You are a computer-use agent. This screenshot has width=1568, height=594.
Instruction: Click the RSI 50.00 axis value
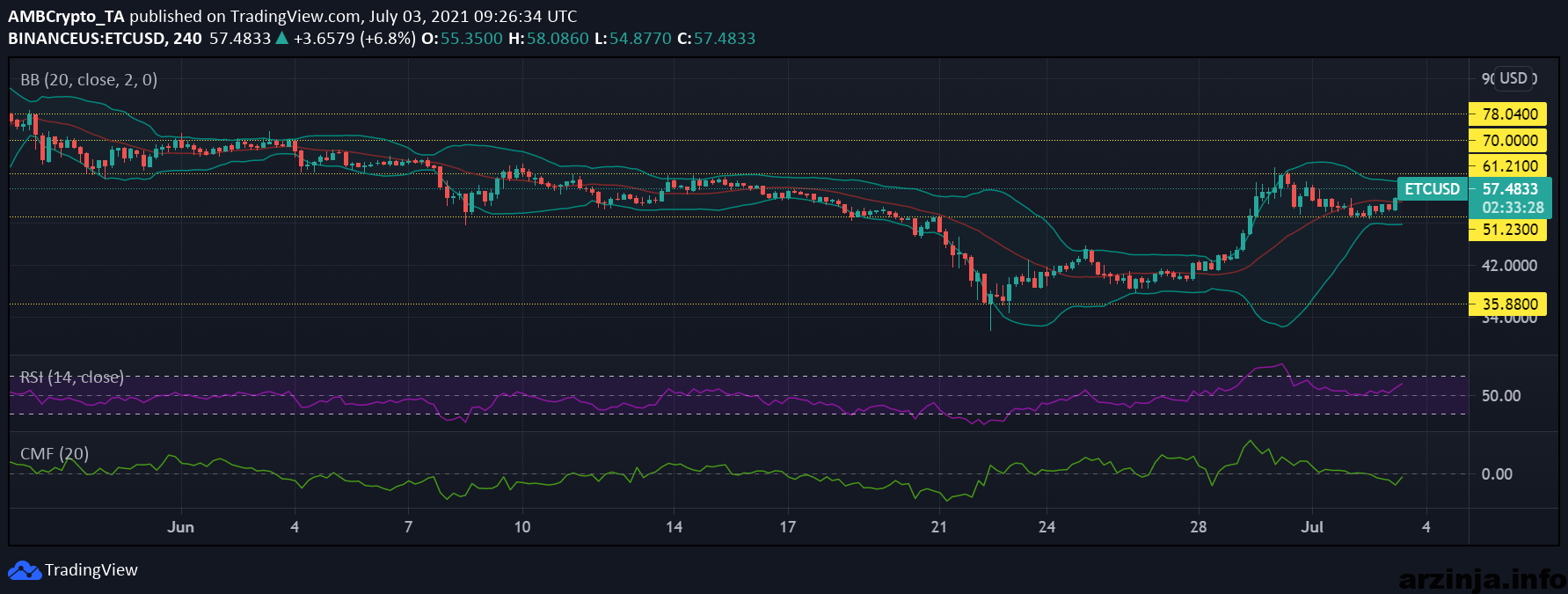click(1500, 395)
